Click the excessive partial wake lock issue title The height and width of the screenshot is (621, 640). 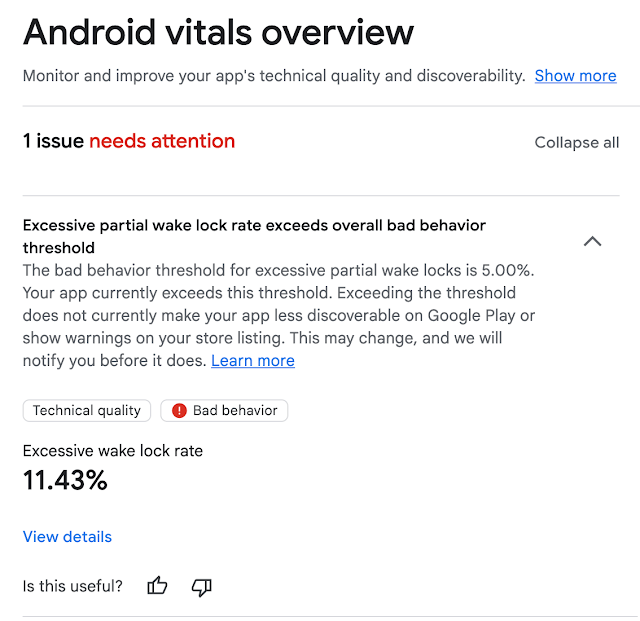[x=254, y=225]
